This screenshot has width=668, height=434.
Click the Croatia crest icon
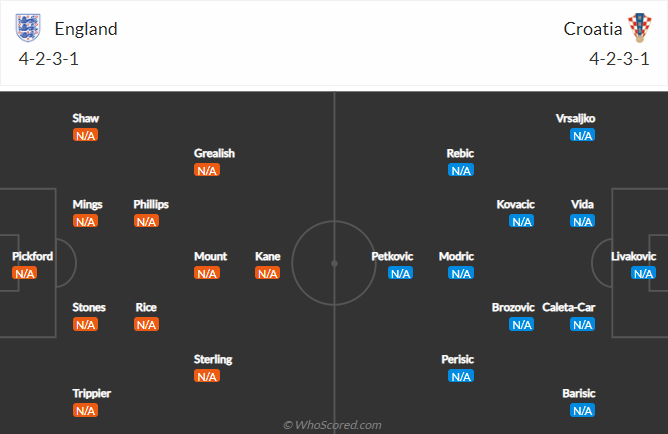tap(638, 27)
